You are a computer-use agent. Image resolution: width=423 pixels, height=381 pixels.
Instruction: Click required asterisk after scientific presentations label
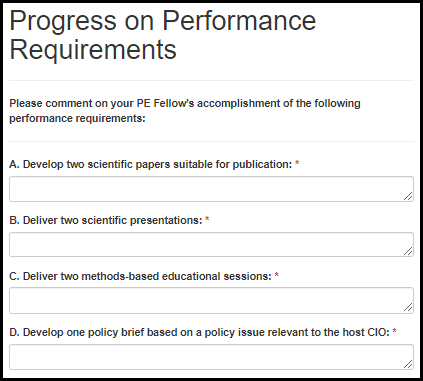(207, 219)
